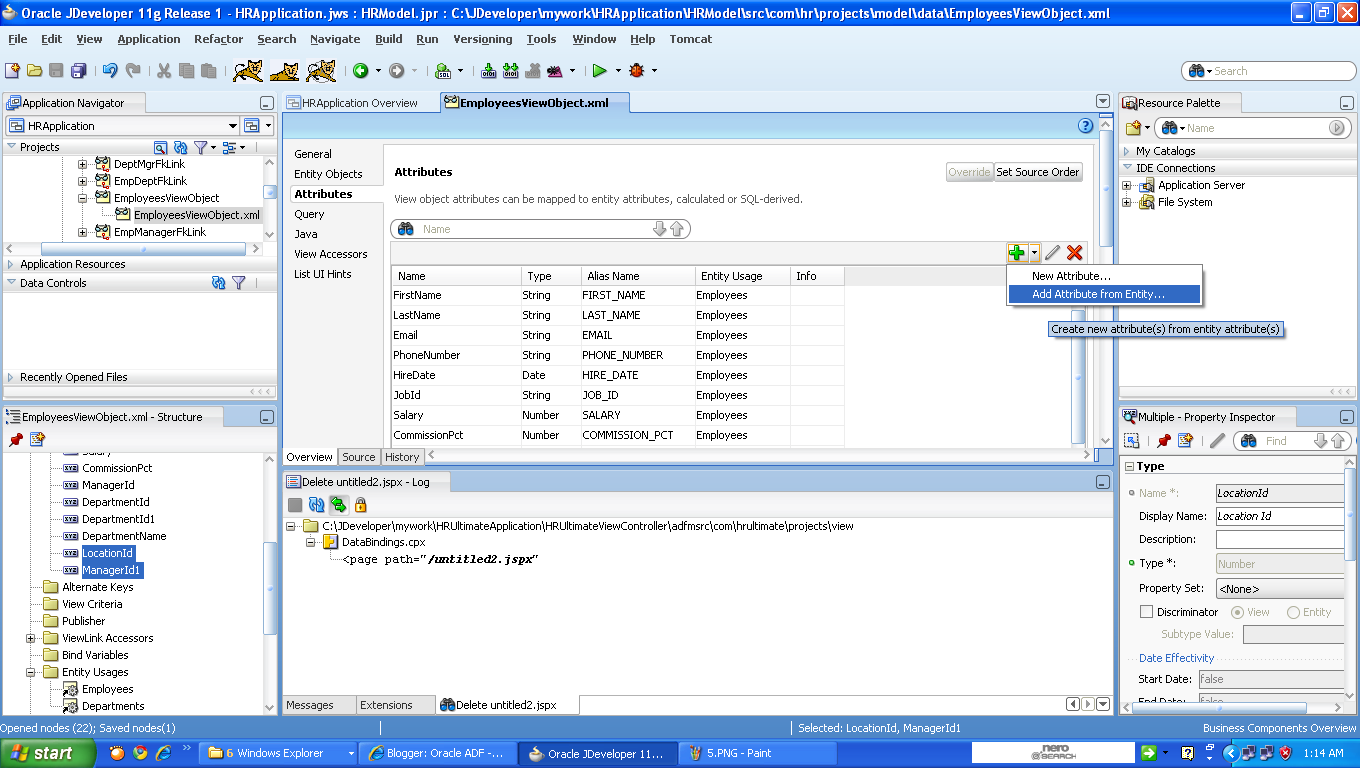Select the DepartmentName attribute in Structure tree
The height and width of the screenshot is (768, 1360).
(124, 536)
